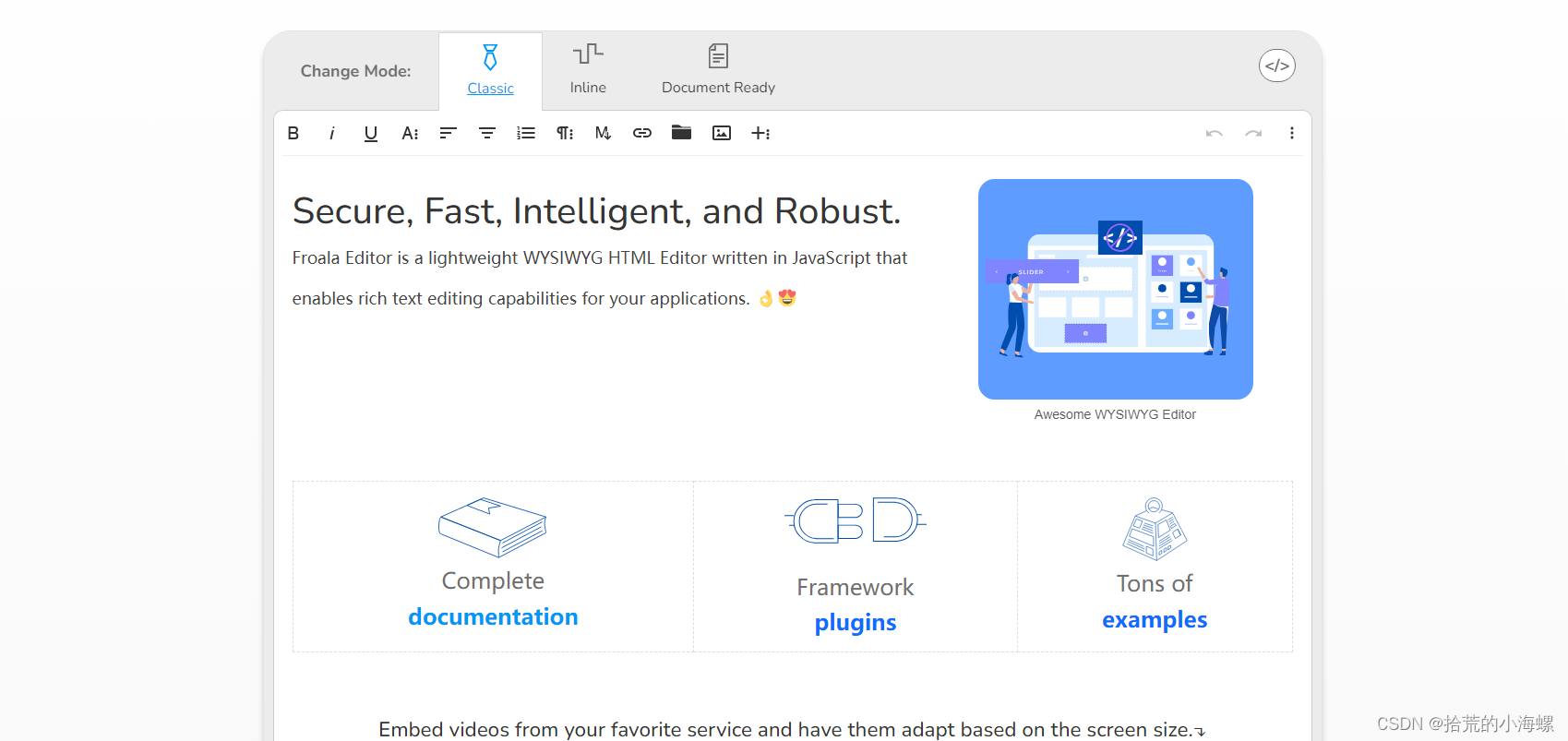Open the code view button
Image resolution: width=1568 pixels, height=741 pixels.
point(1277,66)
